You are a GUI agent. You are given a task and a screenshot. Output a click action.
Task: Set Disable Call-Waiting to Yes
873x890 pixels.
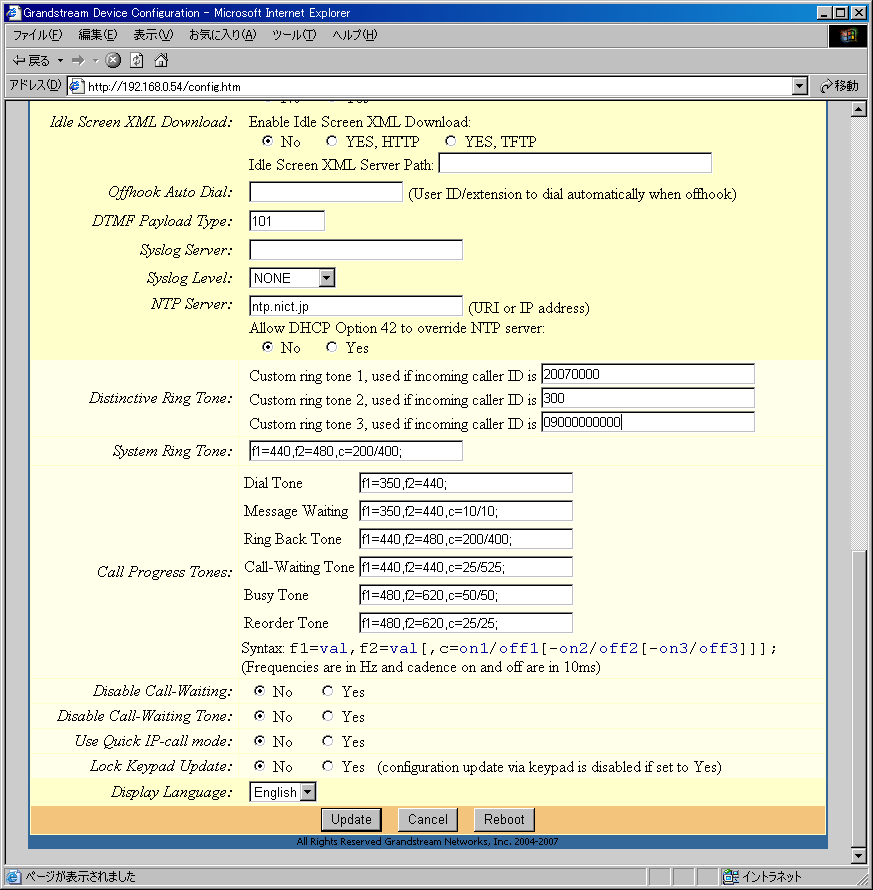pos(327,691)
